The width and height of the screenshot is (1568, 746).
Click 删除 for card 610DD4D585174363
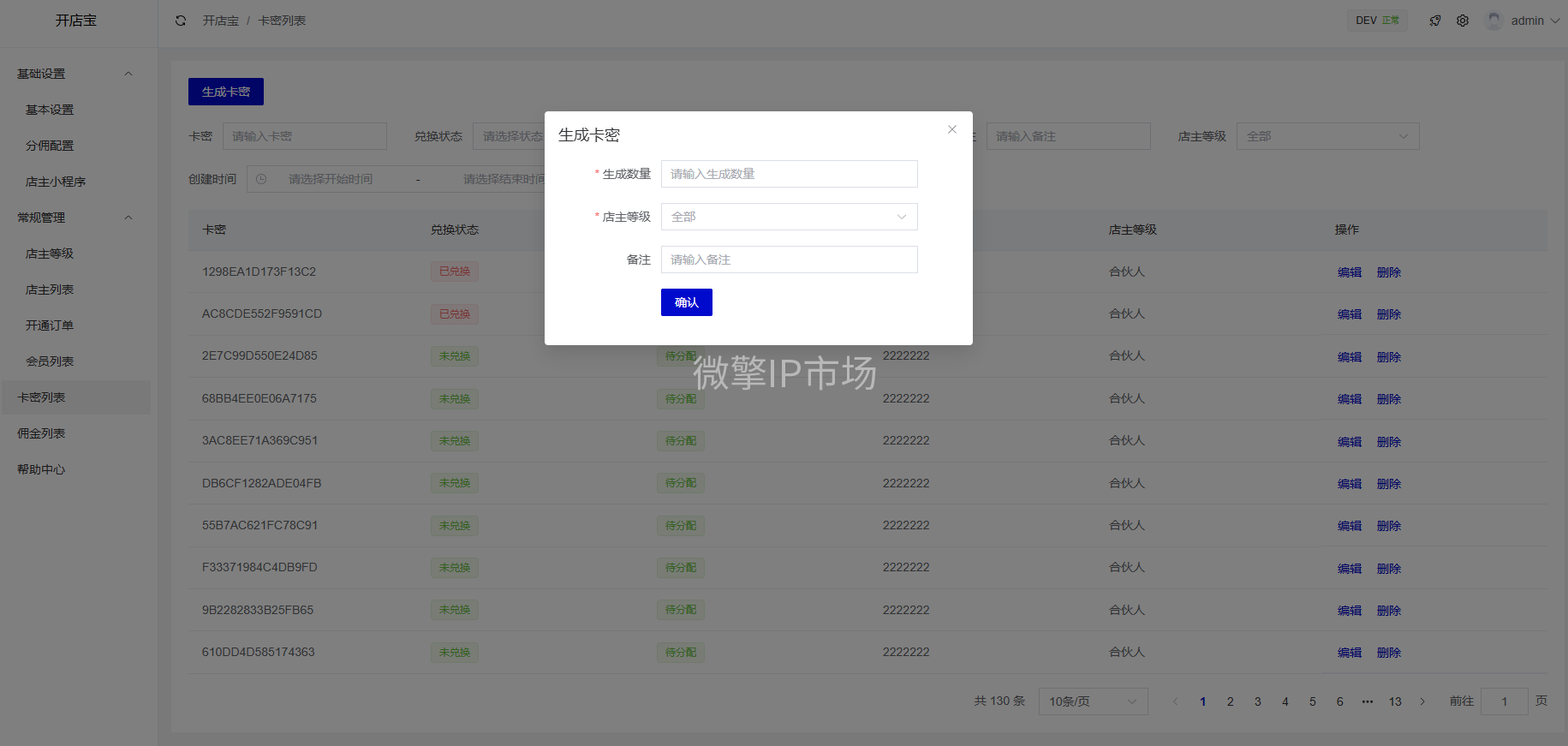click(1388, 653)
